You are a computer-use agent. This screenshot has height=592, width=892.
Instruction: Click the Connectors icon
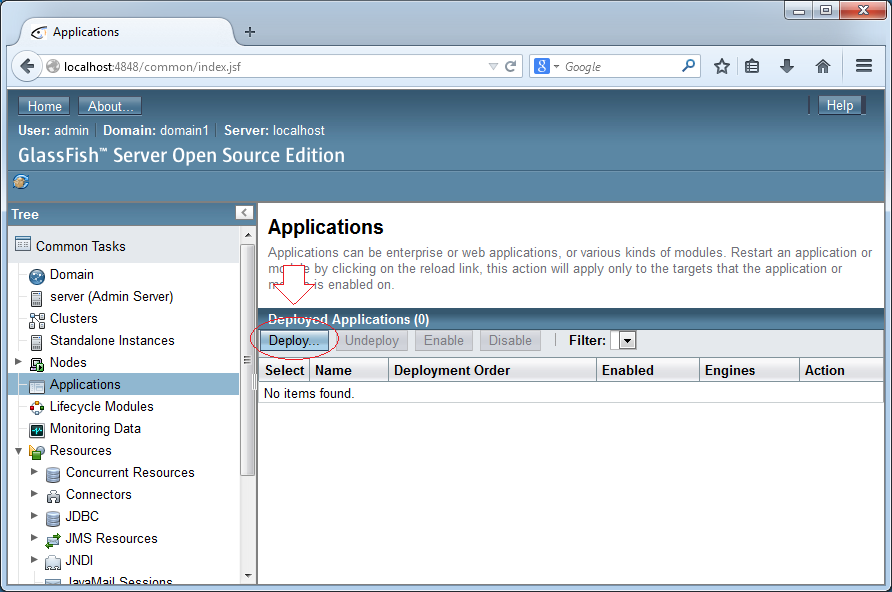[53, 496]
